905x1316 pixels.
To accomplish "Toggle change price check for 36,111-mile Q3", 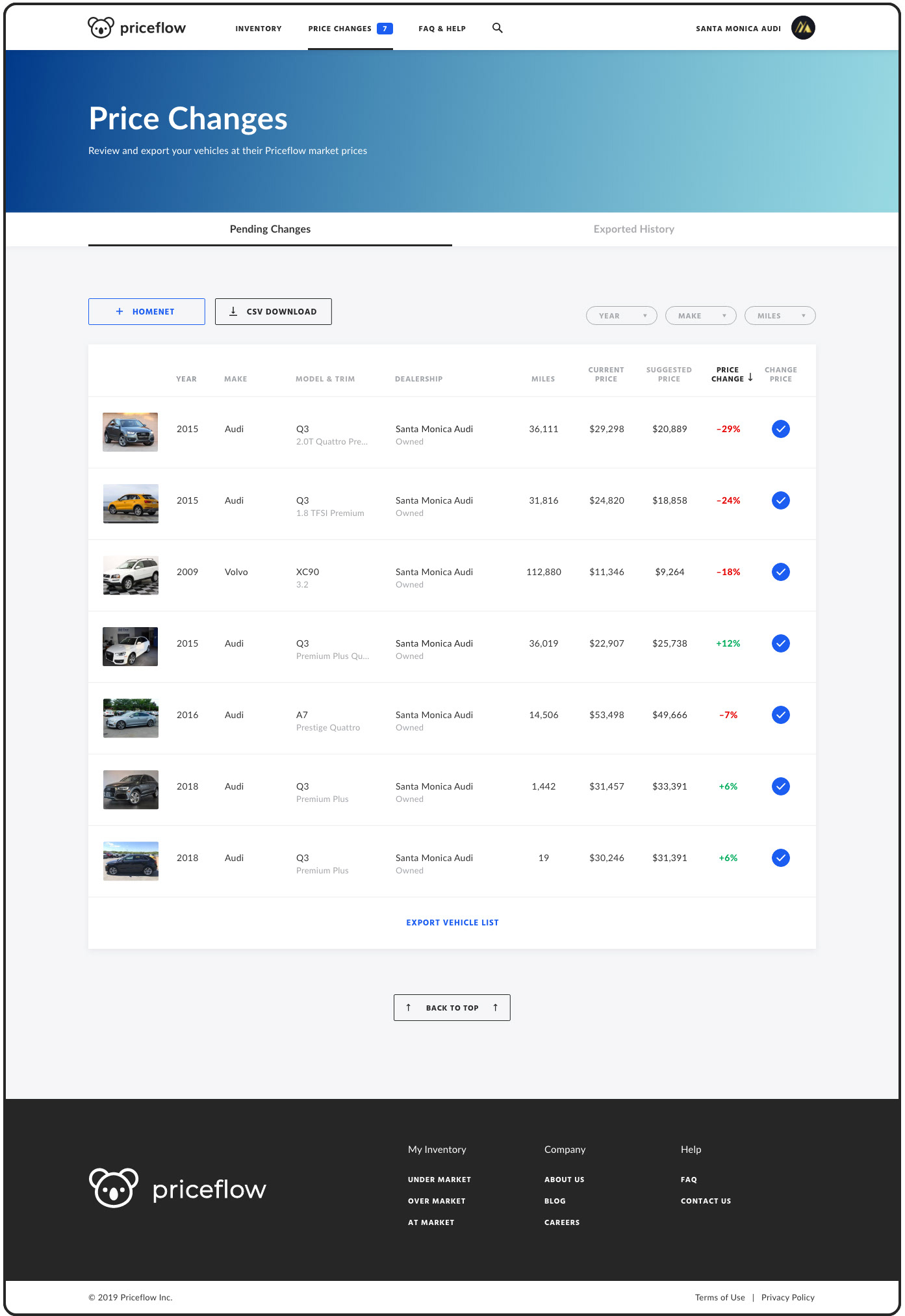I will [x=781, y=429].
